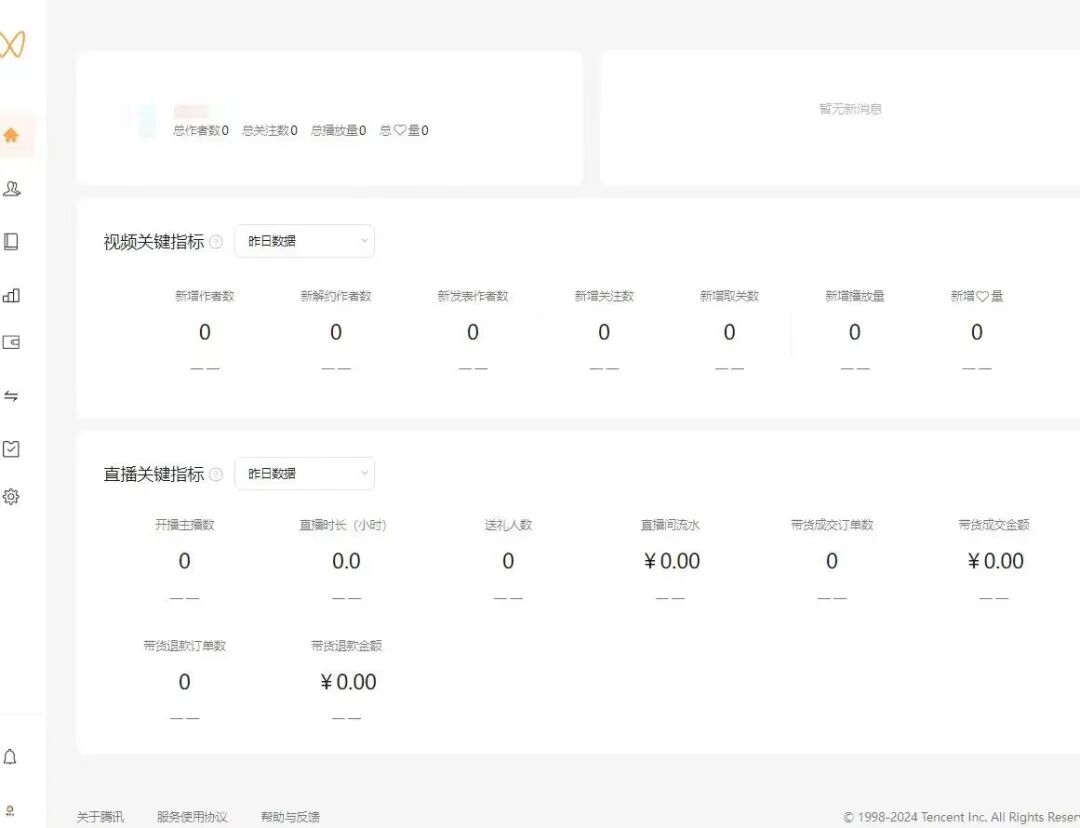The image size is (1080, 828).
Task: Click the 总关注数 0 stat
Action: coord(269,130)
